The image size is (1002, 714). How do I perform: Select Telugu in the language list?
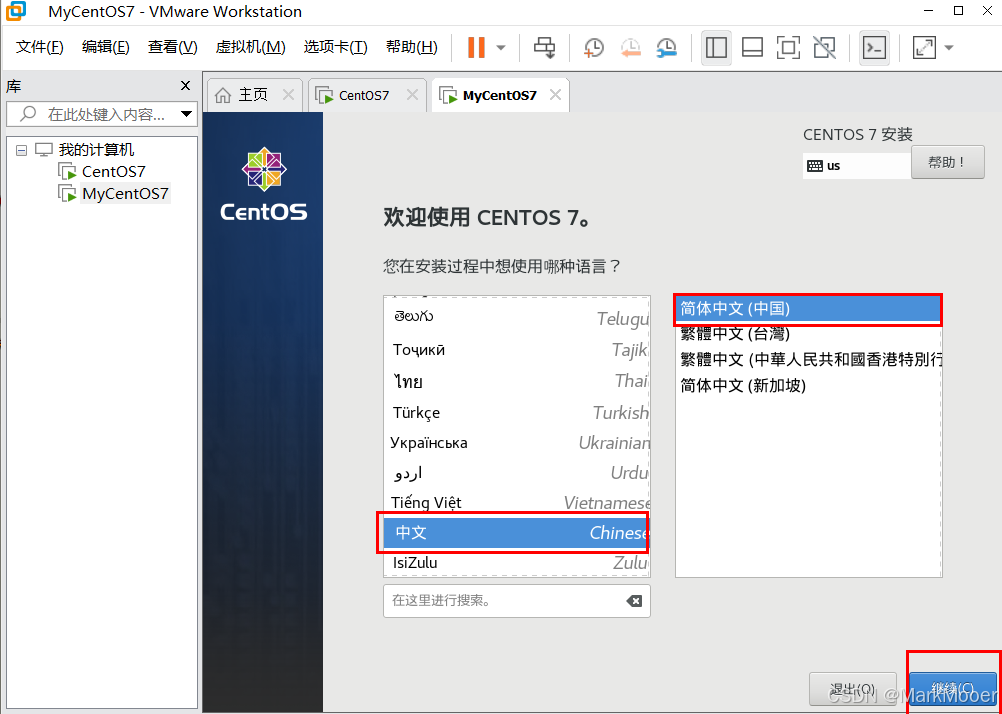[x=517, y=317]
